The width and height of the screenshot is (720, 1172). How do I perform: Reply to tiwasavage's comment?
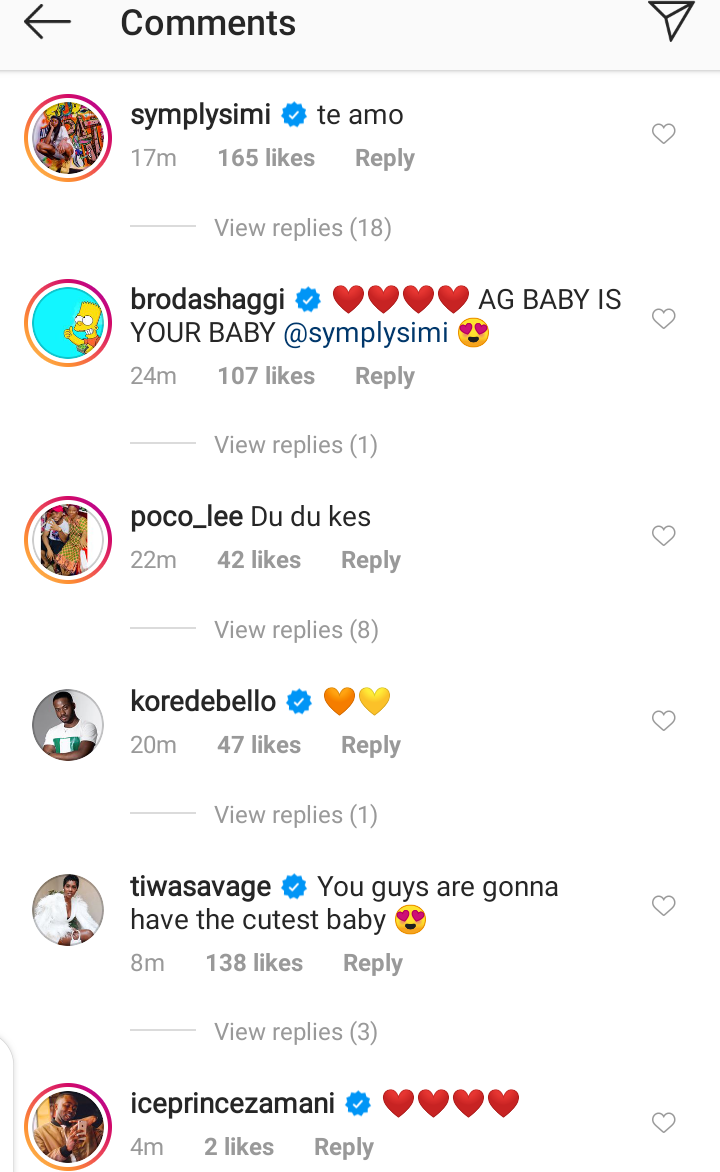click(372, 963)
